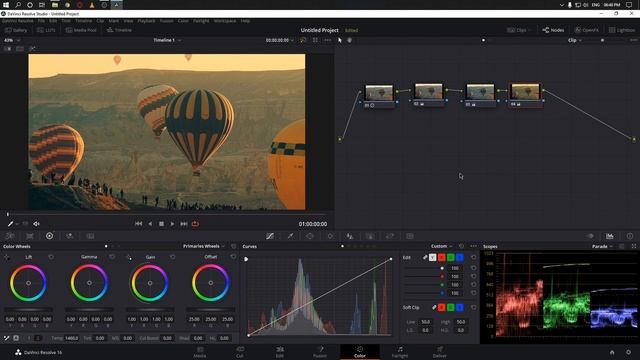The width and height of the screenshot is (640, 360).
Task: Toggle the blue curve edit channel
Action: pos(460,257)
